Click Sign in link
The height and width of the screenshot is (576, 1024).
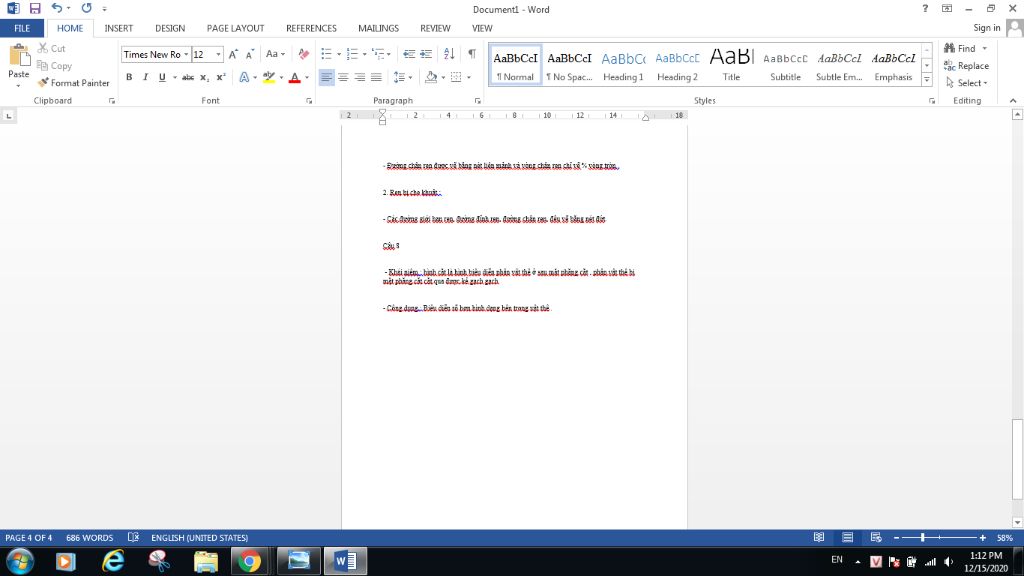pyautogui.click(x=986, y=27)
